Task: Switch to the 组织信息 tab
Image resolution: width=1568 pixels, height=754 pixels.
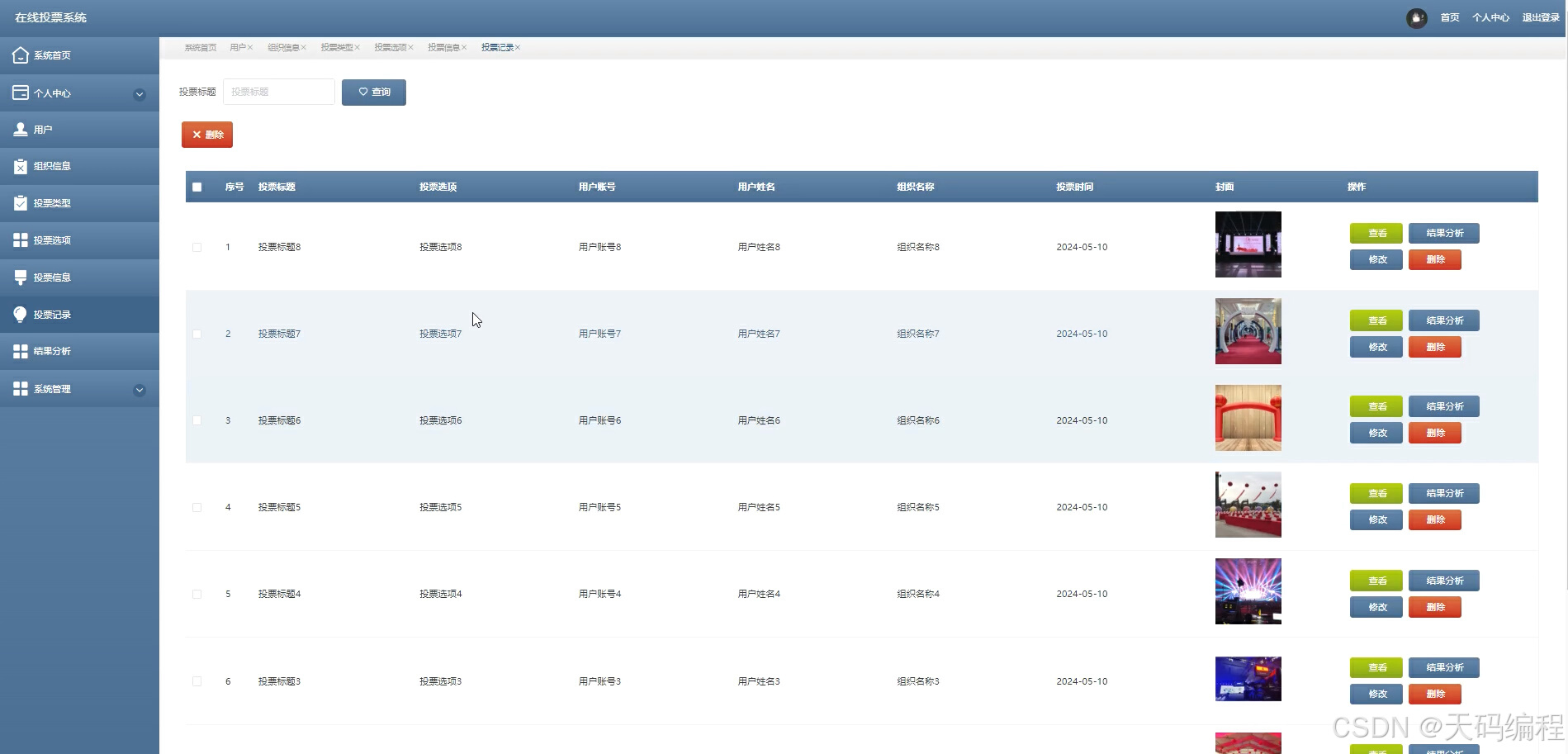Action: (283, 48)
